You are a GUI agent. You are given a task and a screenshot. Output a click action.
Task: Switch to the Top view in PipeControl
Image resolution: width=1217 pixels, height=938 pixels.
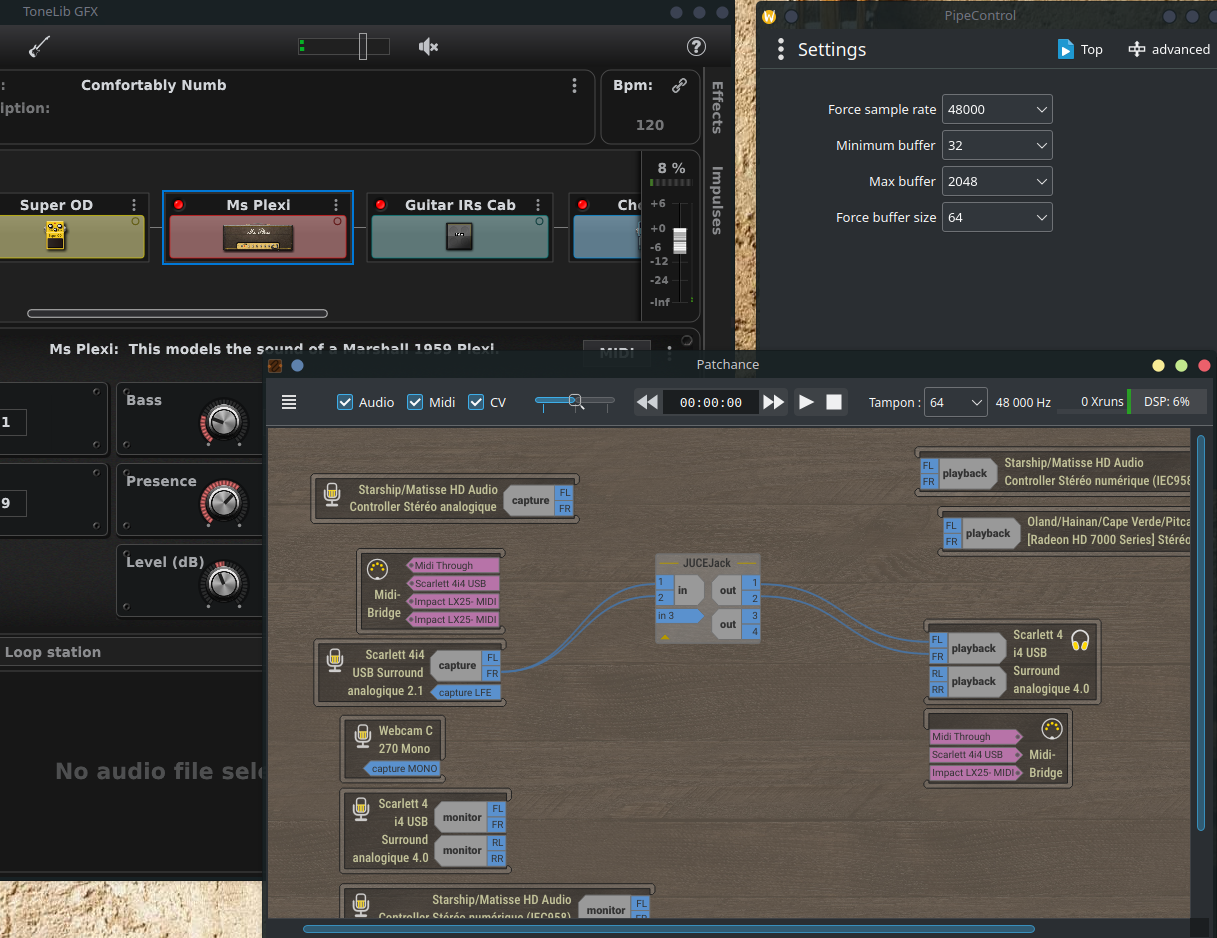pos(1080,49)
